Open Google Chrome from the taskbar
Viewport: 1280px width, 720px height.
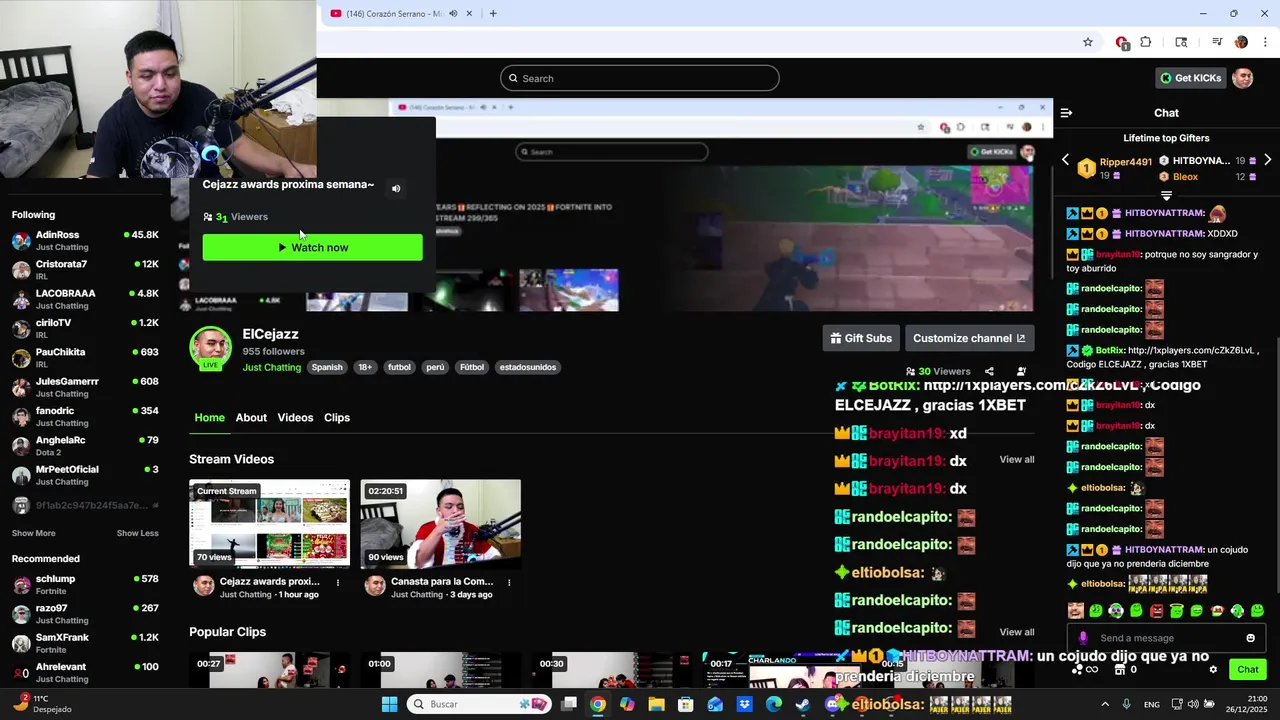pos(597,704)
